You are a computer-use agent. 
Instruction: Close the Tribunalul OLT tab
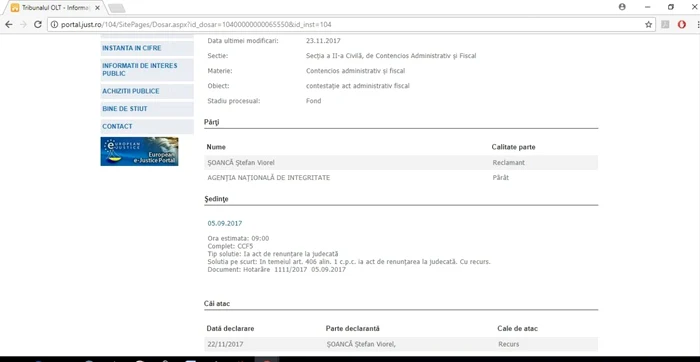pos(97,8)
